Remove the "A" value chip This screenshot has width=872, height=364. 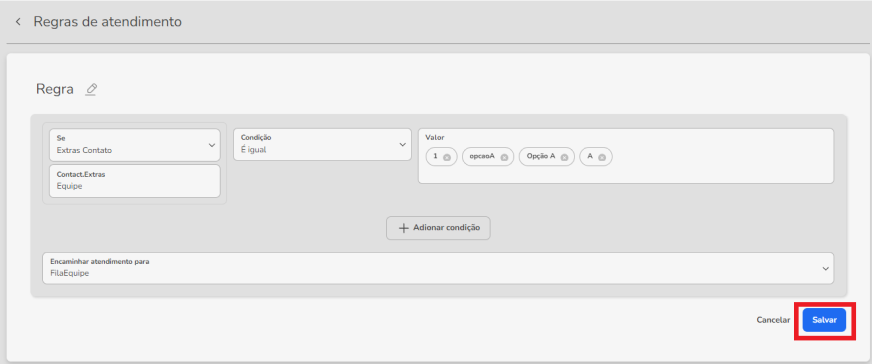click(x=601, y=157)
